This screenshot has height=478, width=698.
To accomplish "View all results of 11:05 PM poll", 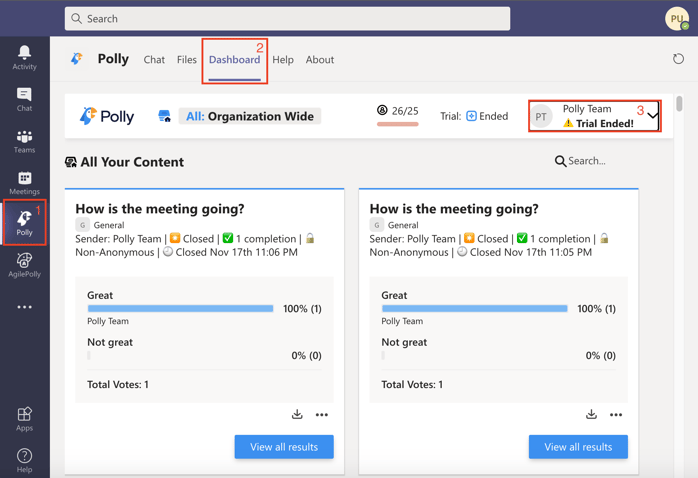I will [x=578, y=447].
